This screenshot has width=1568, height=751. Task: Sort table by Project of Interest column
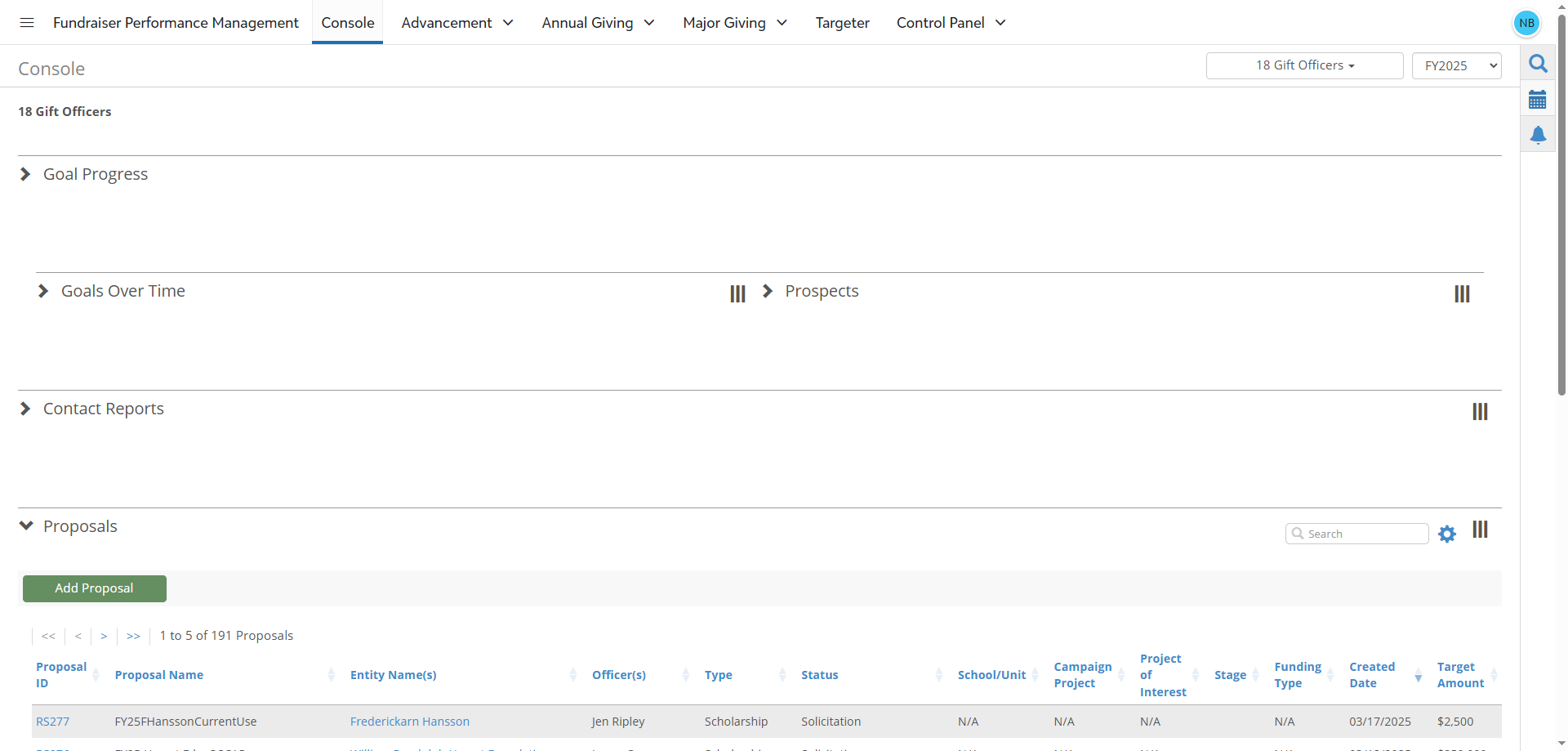coord(1169,675)
